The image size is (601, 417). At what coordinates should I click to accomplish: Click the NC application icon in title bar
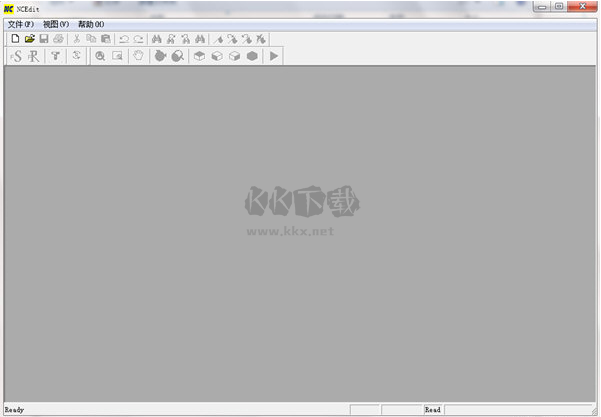tap(8, 9)
